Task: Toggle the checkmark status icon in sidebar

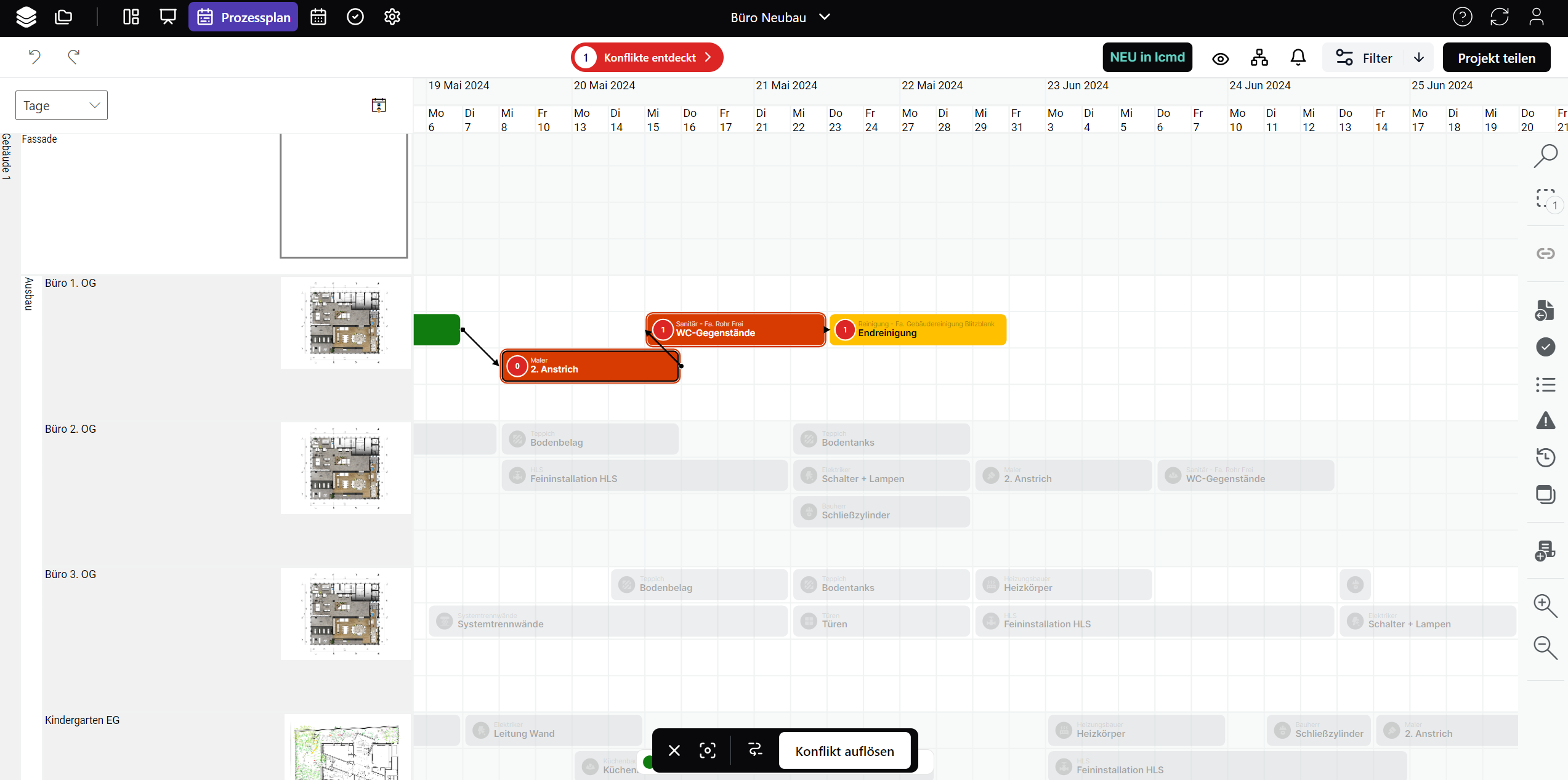Action: tap(1545, 347)
